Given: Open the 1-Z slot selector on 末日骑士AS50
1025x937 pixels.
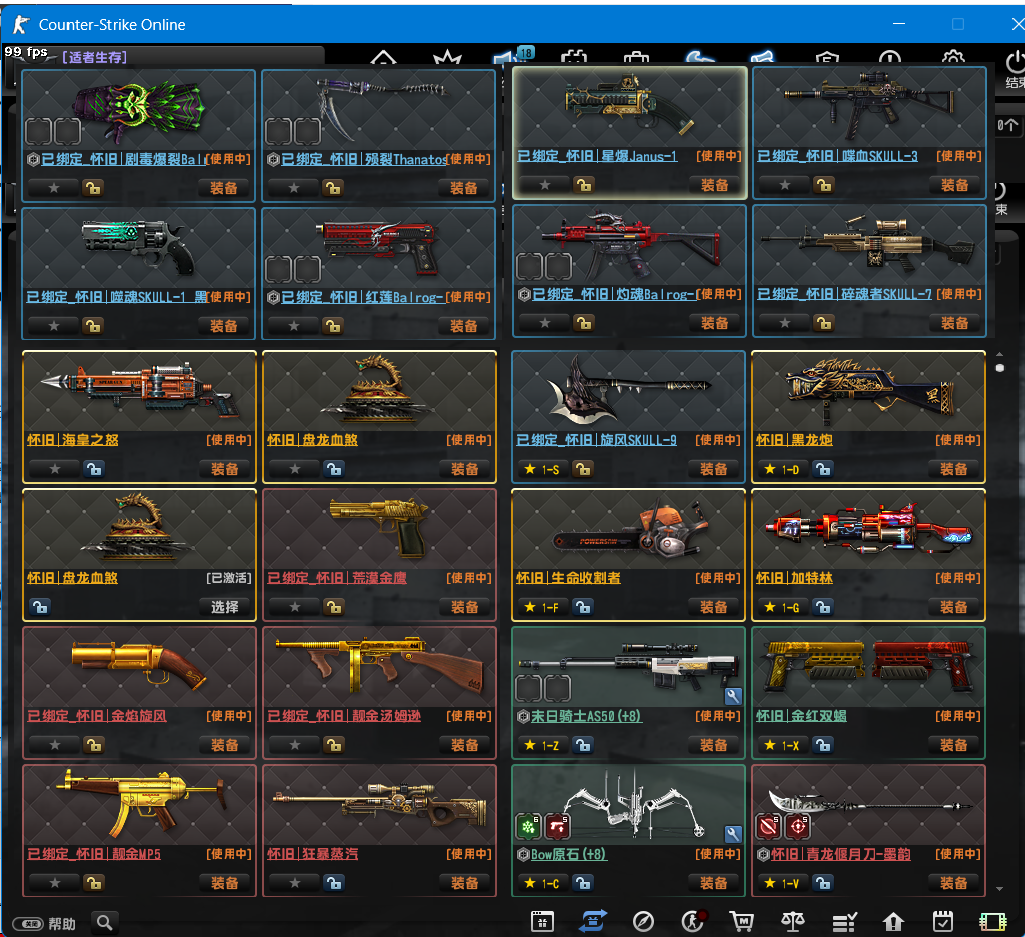Looking at the screenshot, I should tap(543, 745).
